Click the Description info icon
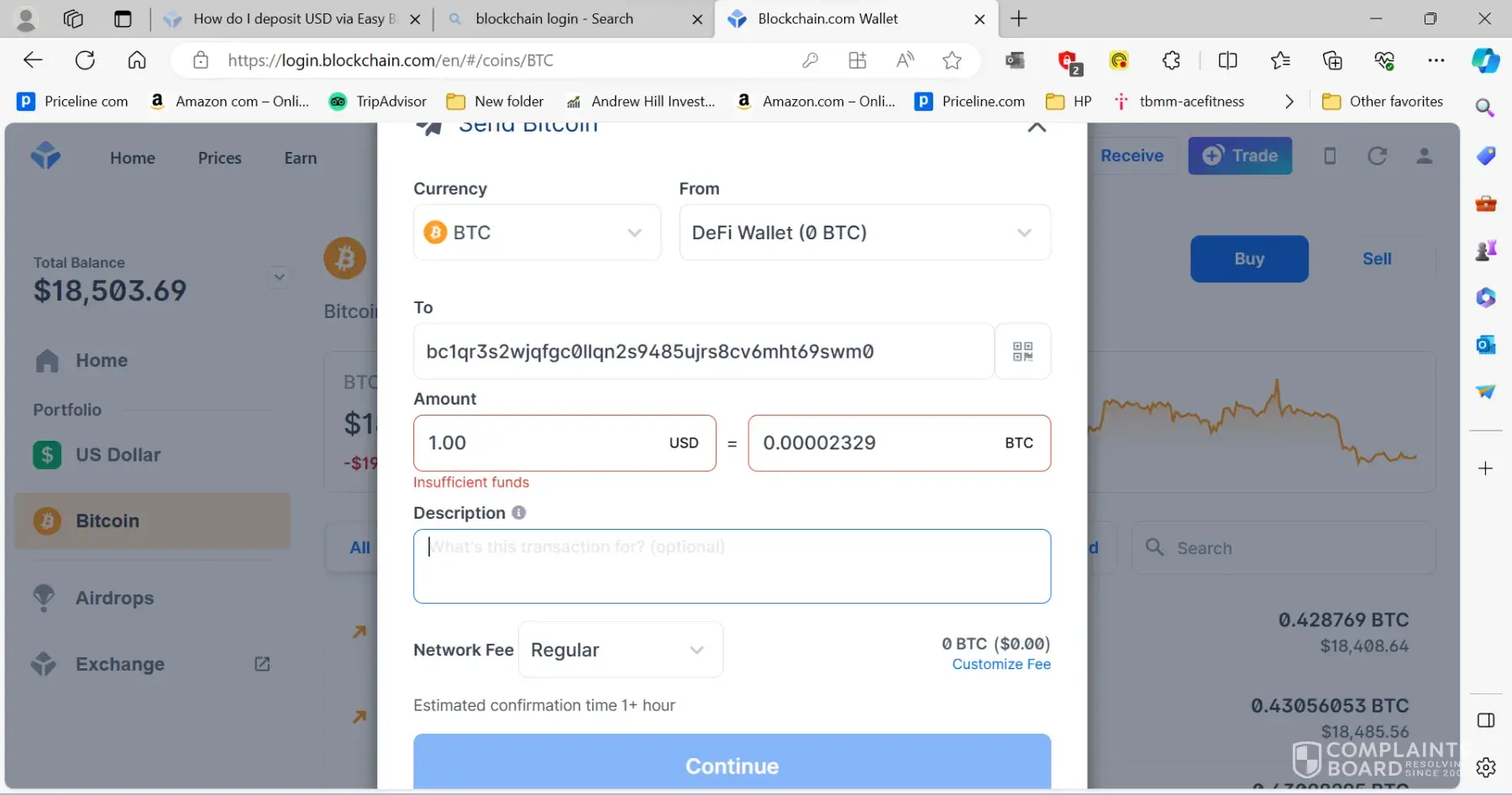 point(519,512)
